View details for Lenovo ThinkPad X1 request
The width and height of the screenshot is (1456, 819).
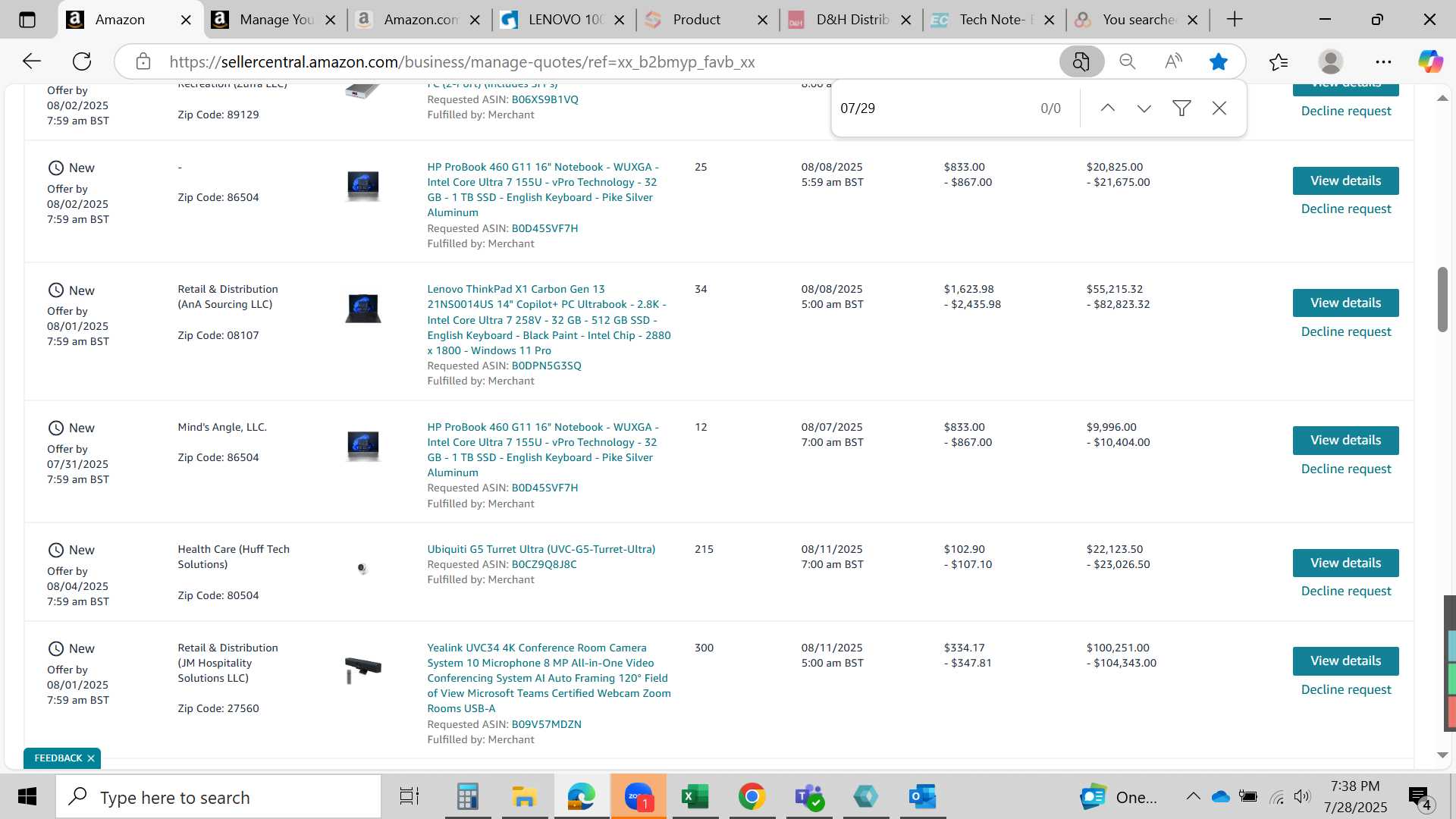click(1345, 303)
